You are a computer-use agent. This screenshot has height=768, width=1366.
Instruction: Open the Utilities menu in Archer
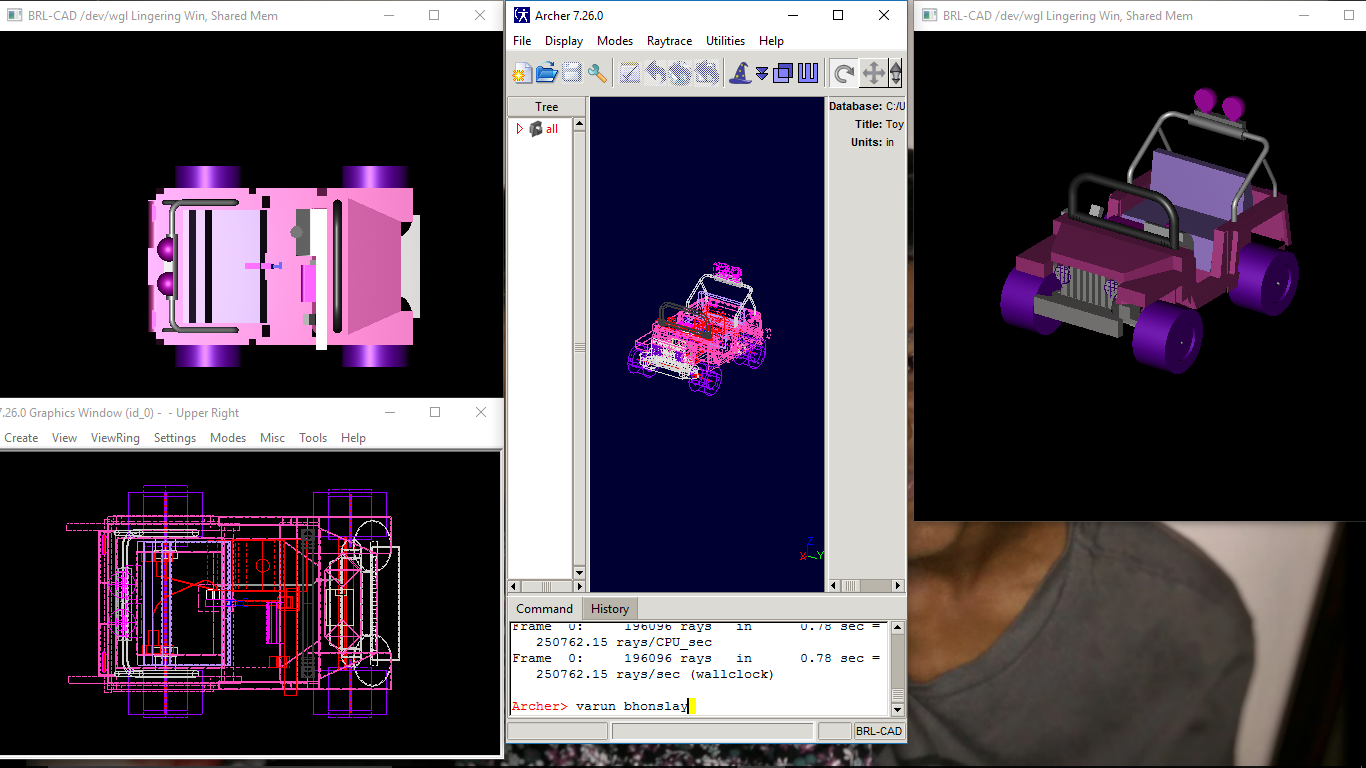pyautogui.click(x=725, y=41)
